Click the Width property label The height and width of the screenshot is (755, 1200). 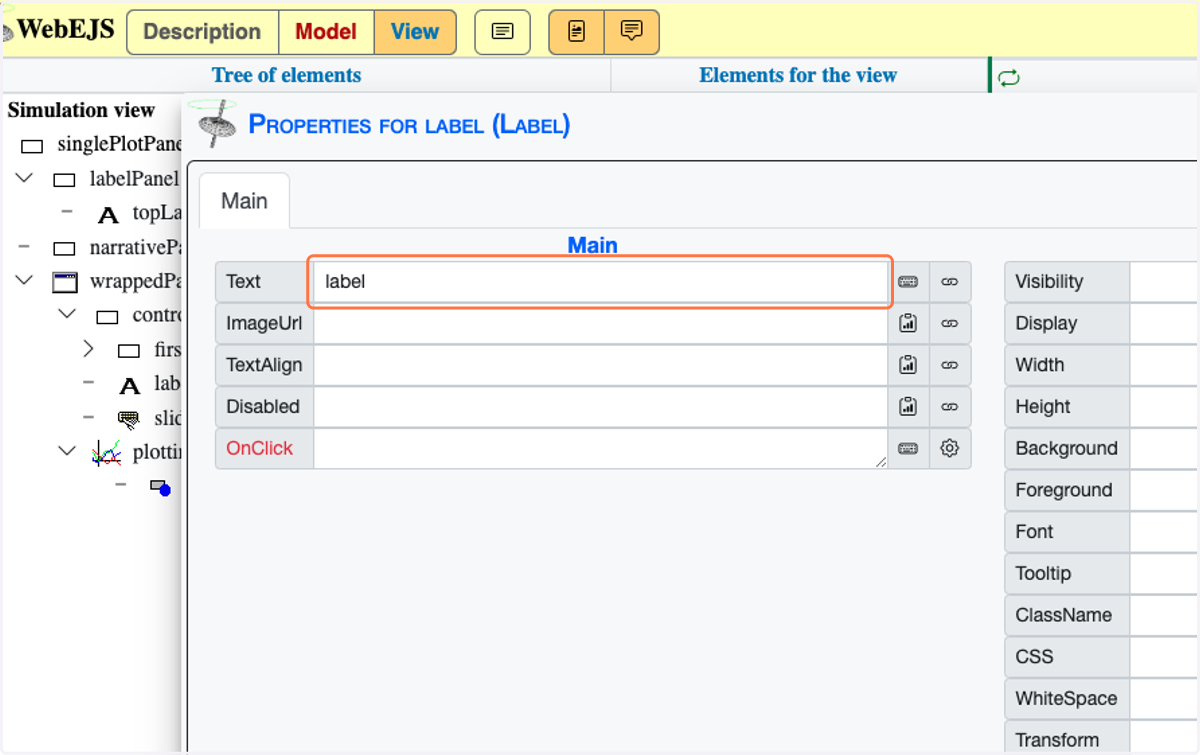(x=1067, y=365)
